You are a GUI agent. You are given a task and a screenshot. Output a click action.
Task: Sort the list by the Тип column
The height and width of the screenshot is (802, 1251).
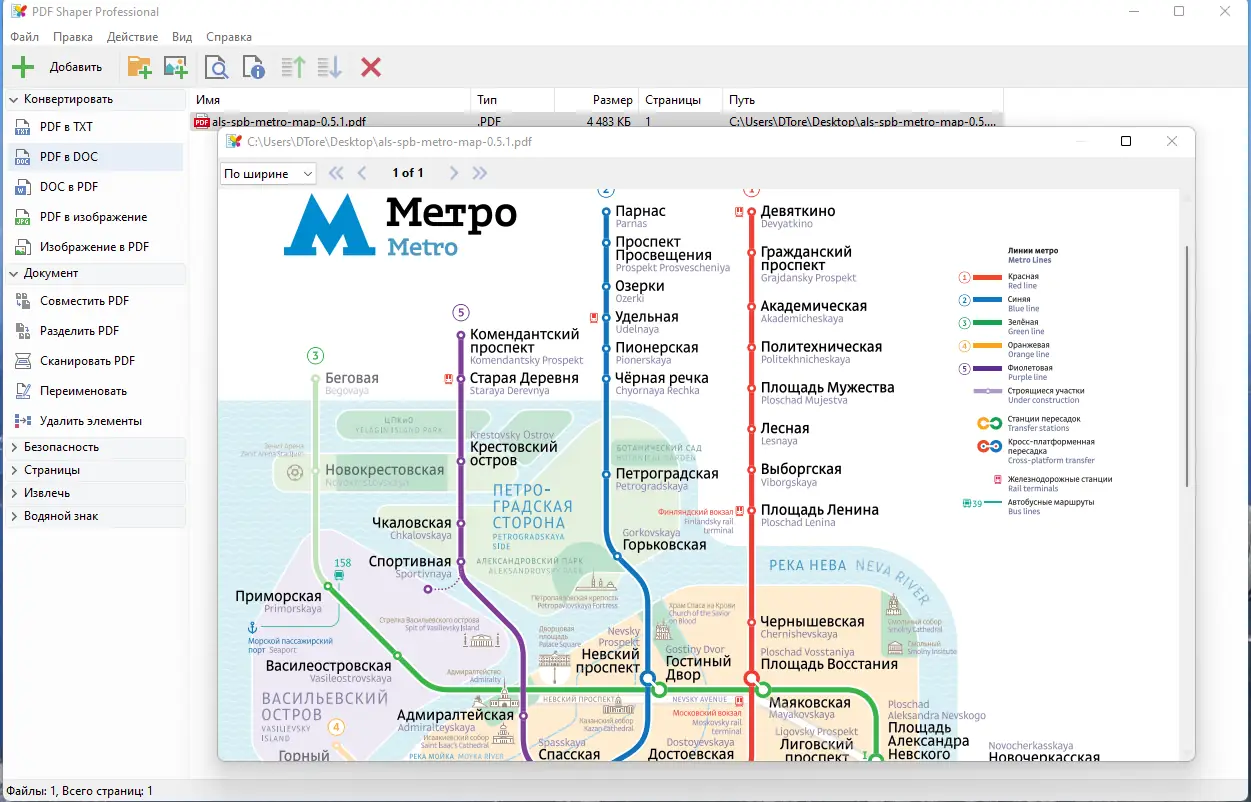pos(512,100)
